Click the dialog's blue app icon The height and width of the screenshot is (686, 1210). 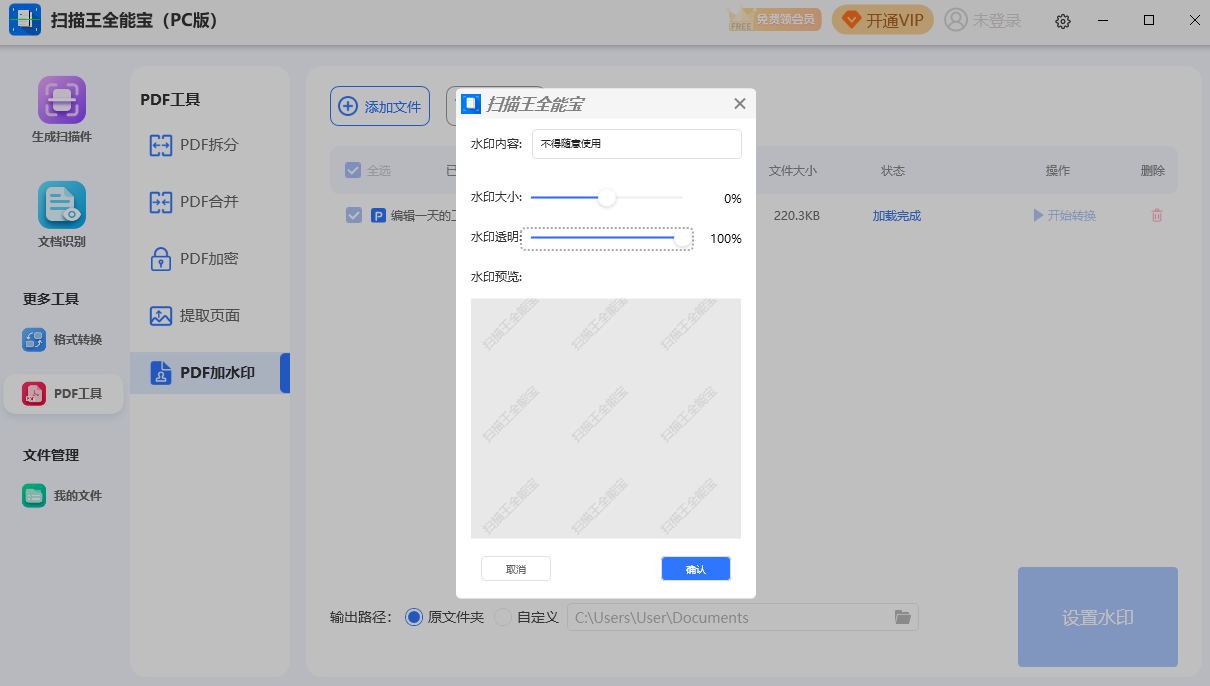(x=471, y=103)
